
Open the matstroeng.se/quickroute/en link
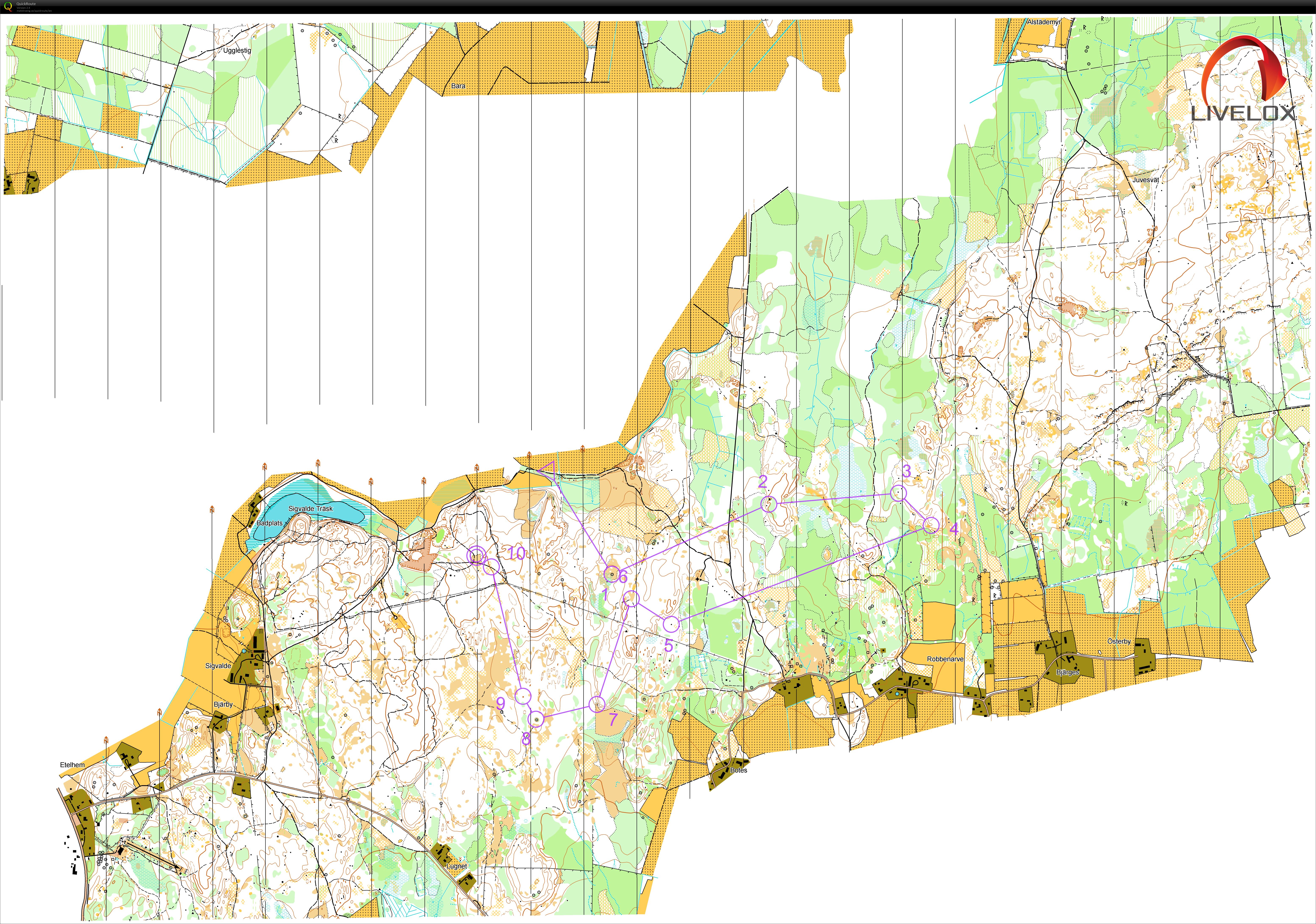(34, 10)
